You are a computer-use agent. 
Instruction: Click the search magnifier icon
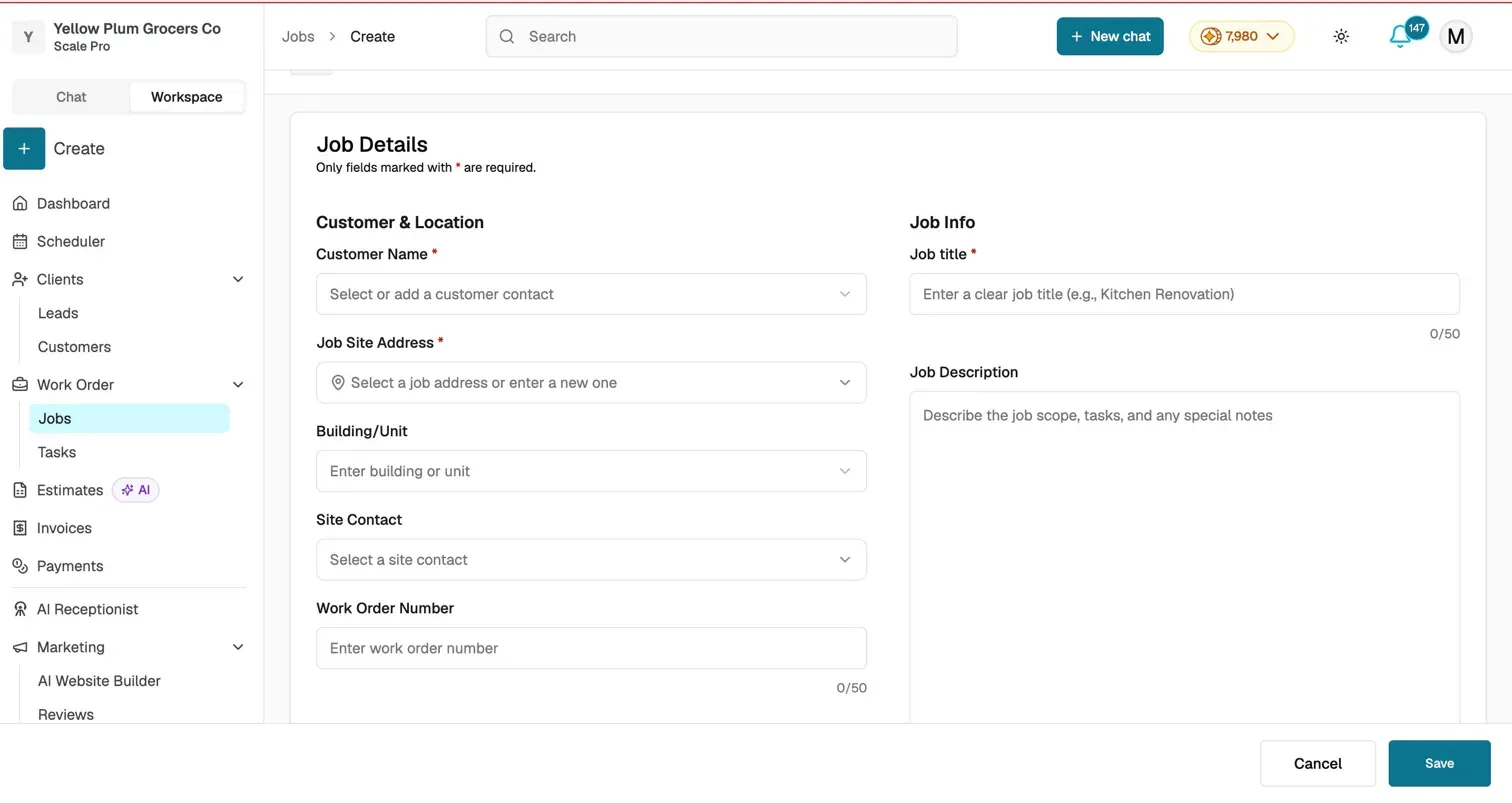[507, 37]
